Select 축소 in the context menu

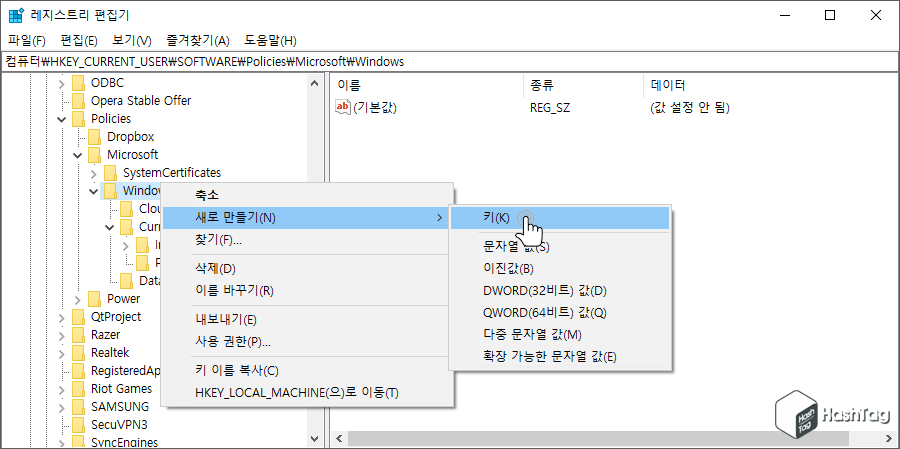tap(307, 196)
